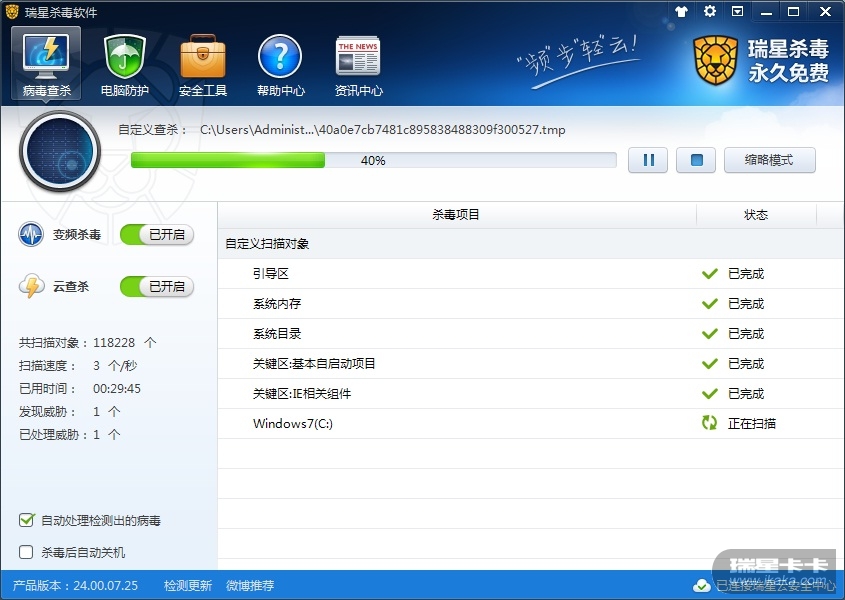The width and height of the screenshot is (845, 600).
Task: Stop the current scan
Action: click(696, 160)
